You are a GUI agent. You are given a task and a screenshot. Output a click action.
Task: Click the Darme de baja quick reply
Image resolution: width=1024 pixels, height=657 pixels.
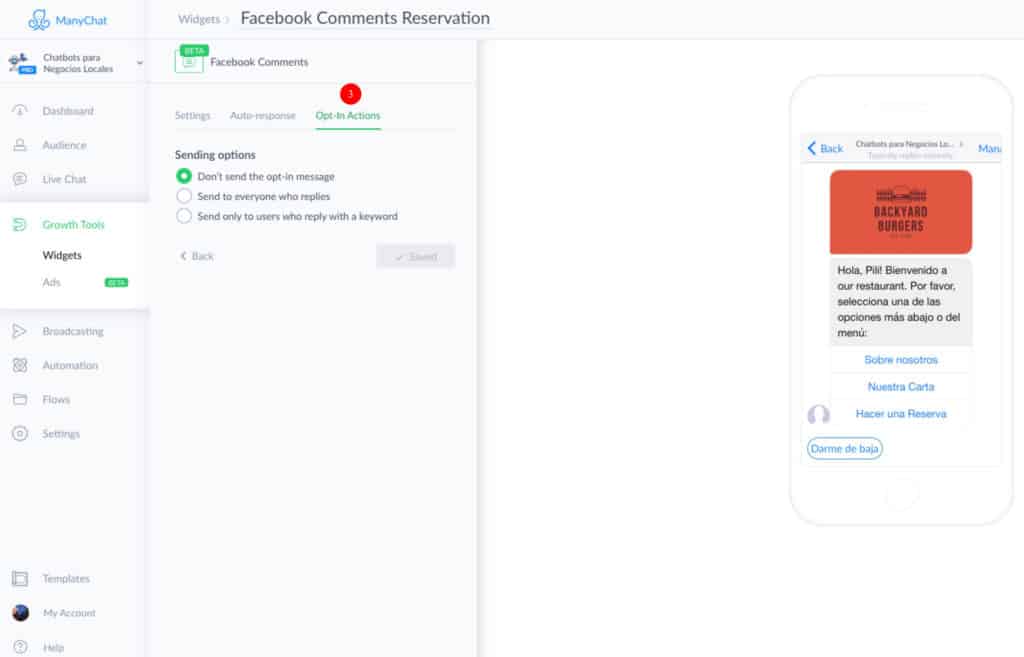844,449
